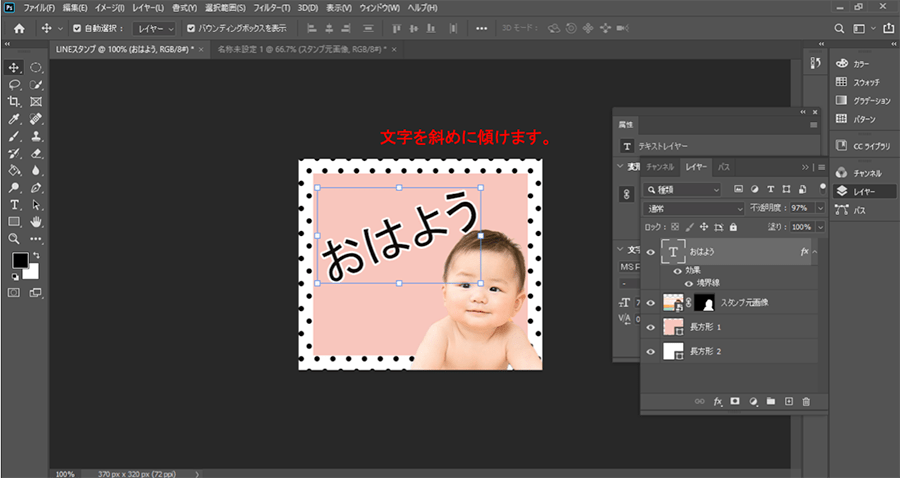Select the Lasso tool
This screenshot has height=478, width=900.
(14, 84)
